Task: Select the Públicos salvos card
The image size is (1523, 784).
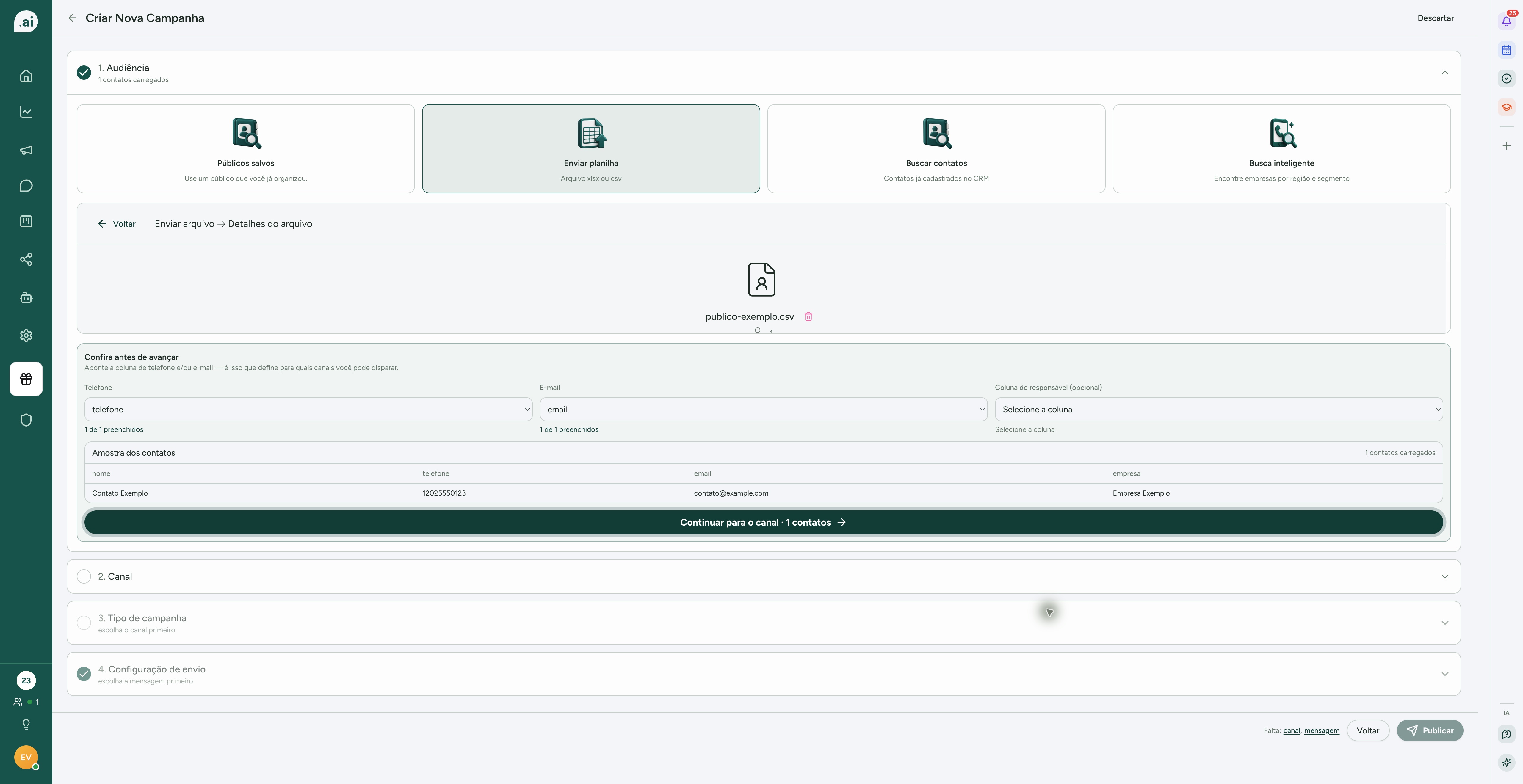Action: 245,149
